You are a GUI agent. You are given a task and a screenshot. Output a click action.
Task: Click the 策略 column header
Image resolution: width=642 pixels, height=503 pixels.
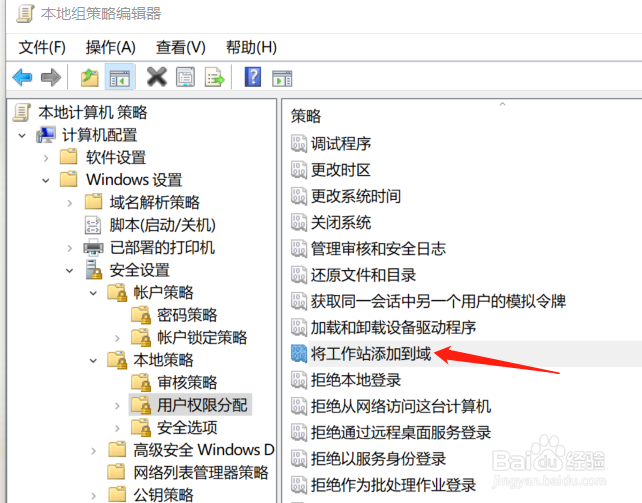coord(306,116)
